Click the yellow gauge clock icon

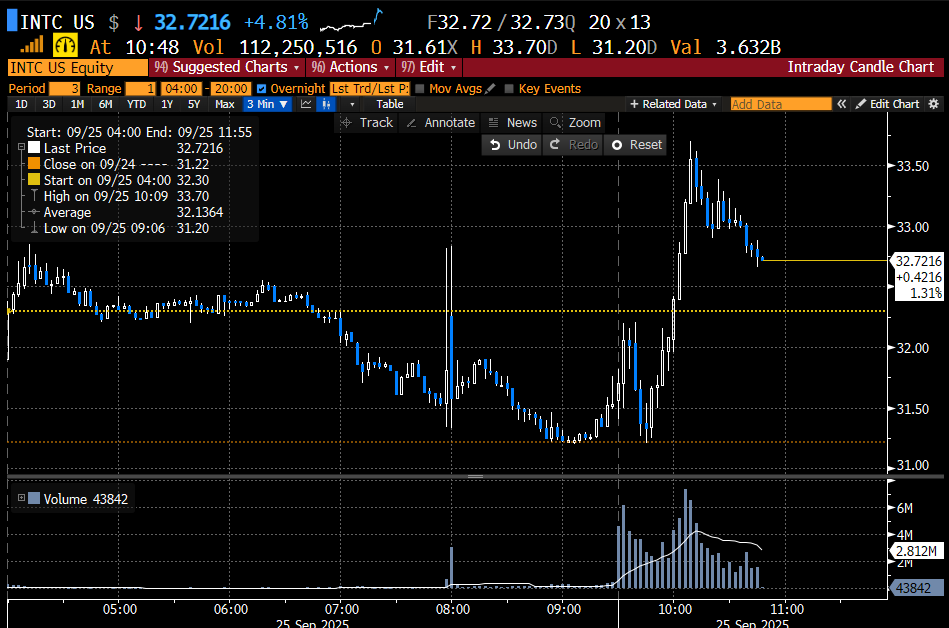tap(65, 45)
